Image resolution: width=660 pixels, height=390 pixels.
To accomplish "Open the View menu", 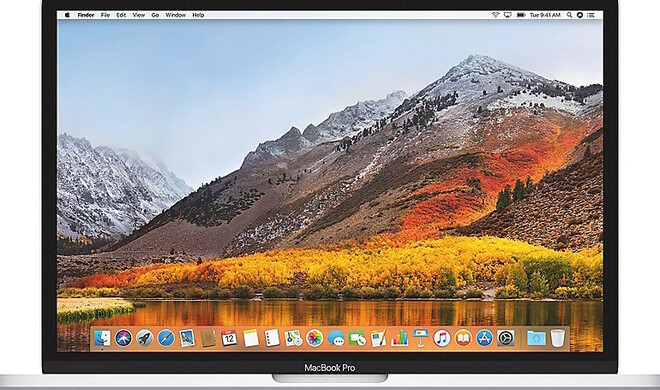I will tap(139, 15).
